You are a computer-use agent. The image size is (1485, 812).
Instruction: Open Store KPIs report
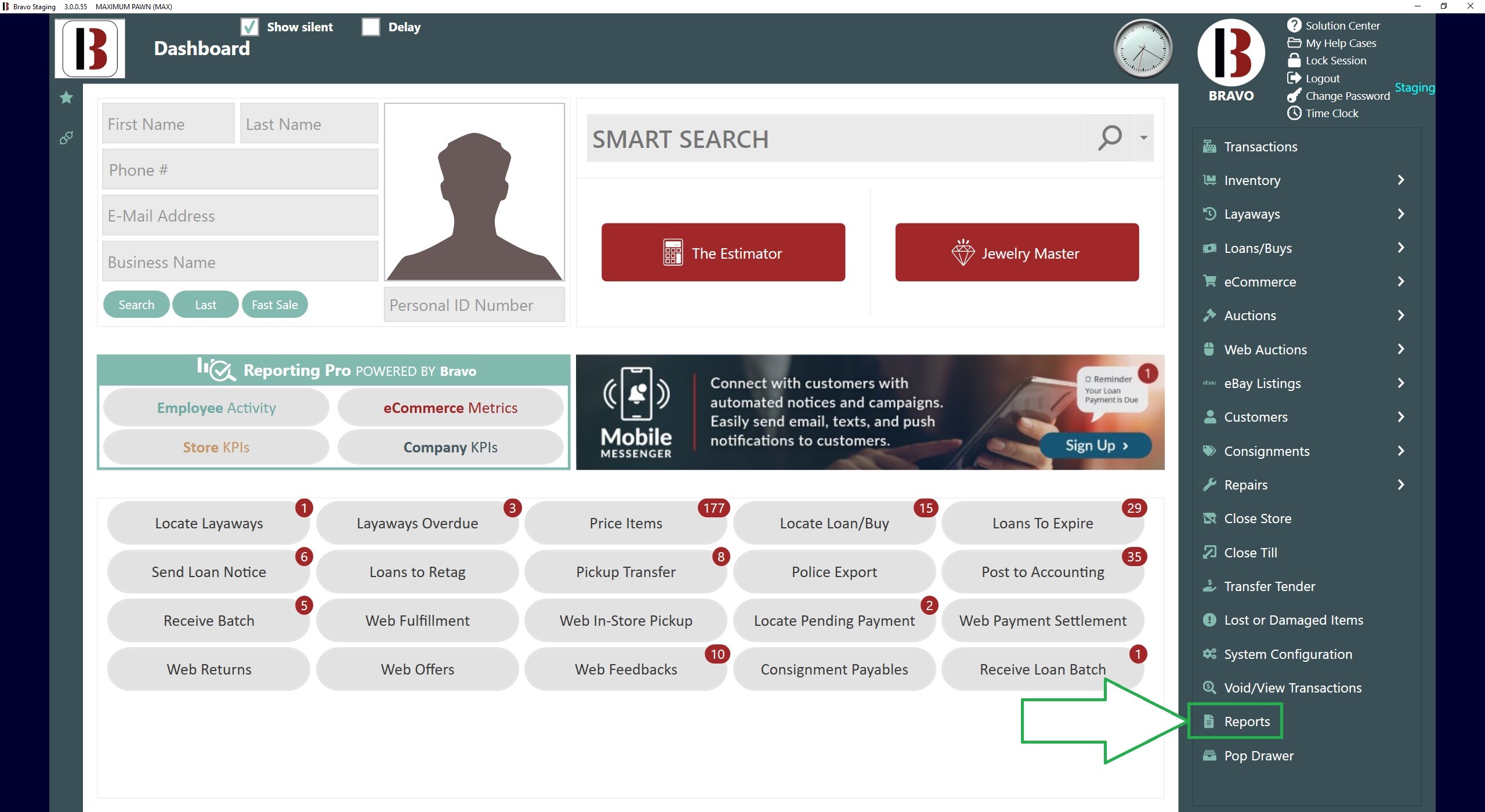click(x=216, y=447)
